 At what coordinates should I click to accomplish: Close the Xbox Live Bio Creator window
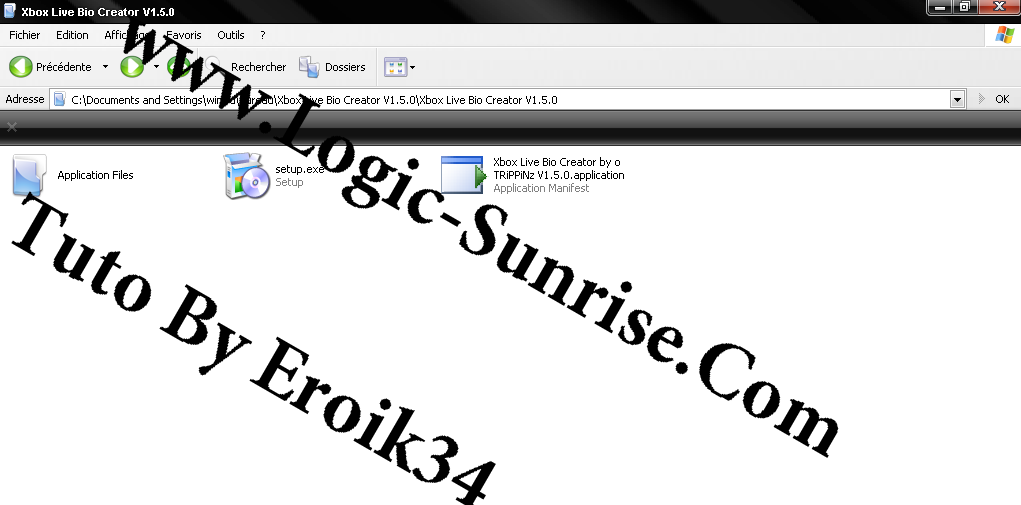click(999, 7)
